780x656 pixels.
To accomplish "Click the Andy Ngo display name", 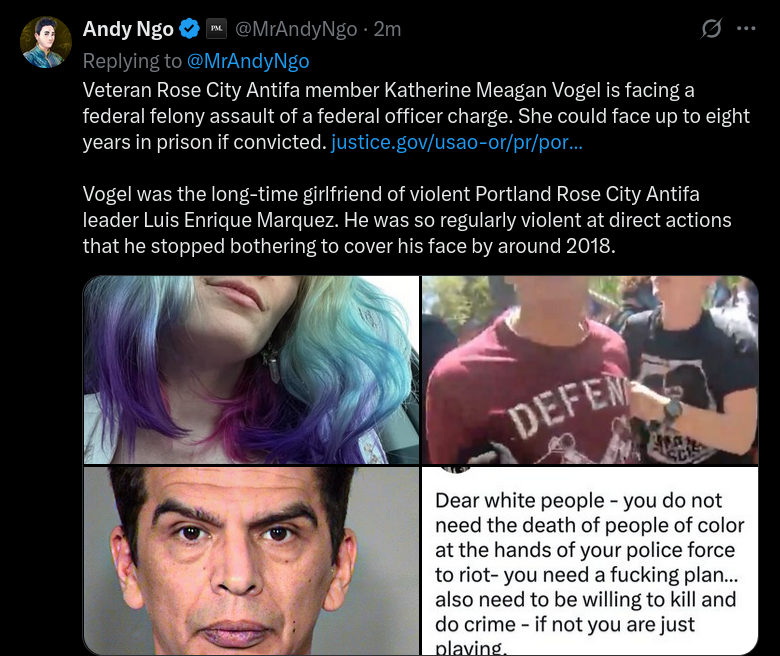I will coord(128,29).
